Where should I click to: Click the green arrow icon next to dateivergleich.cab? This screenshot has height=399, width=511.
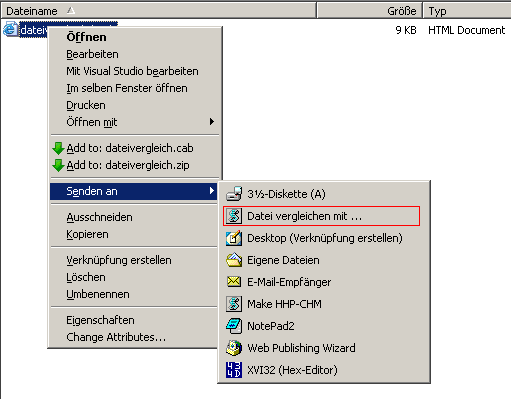pyautogui.click(x=58, y=148)
